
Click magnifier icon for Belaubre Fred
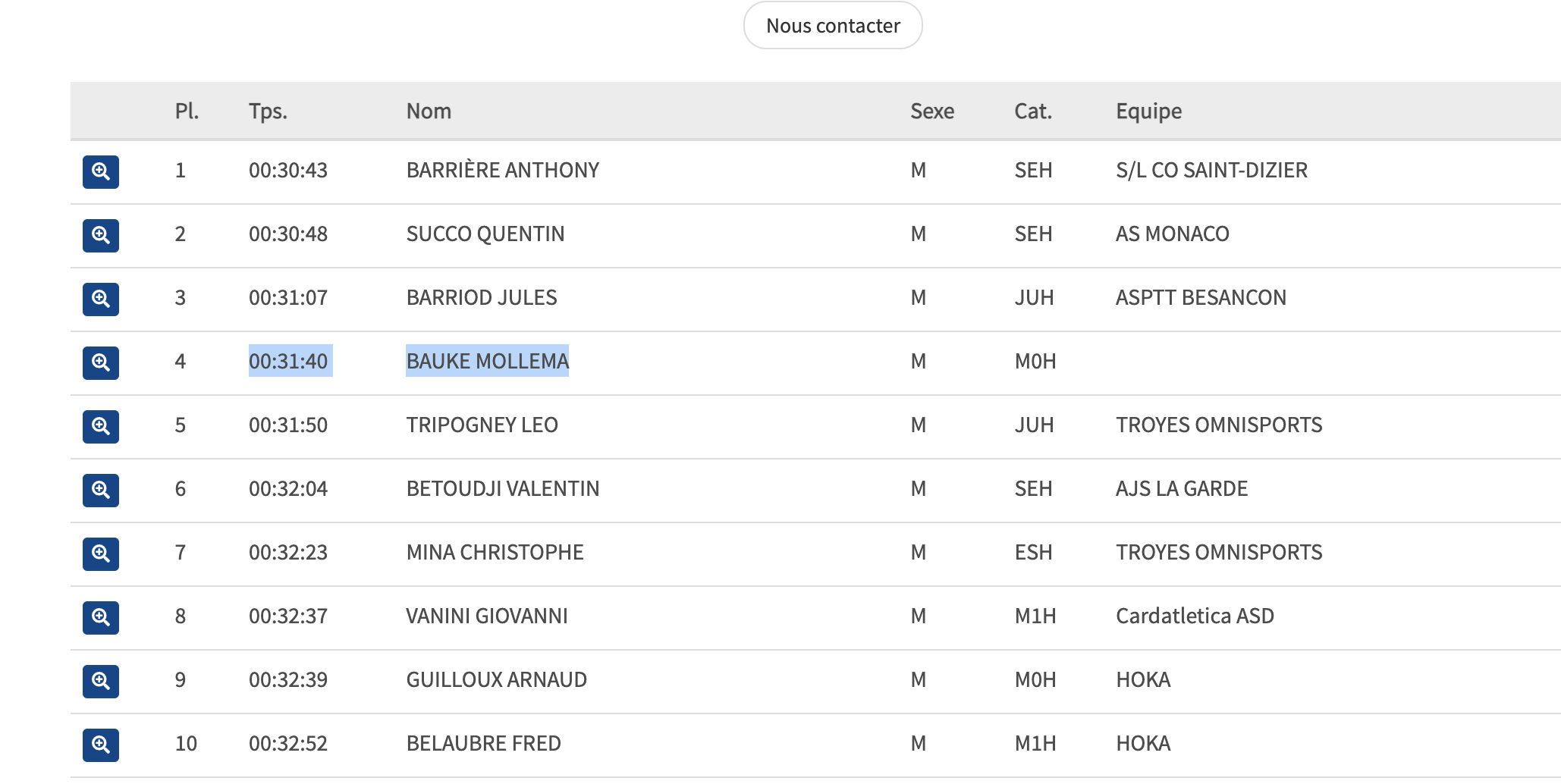101,745
